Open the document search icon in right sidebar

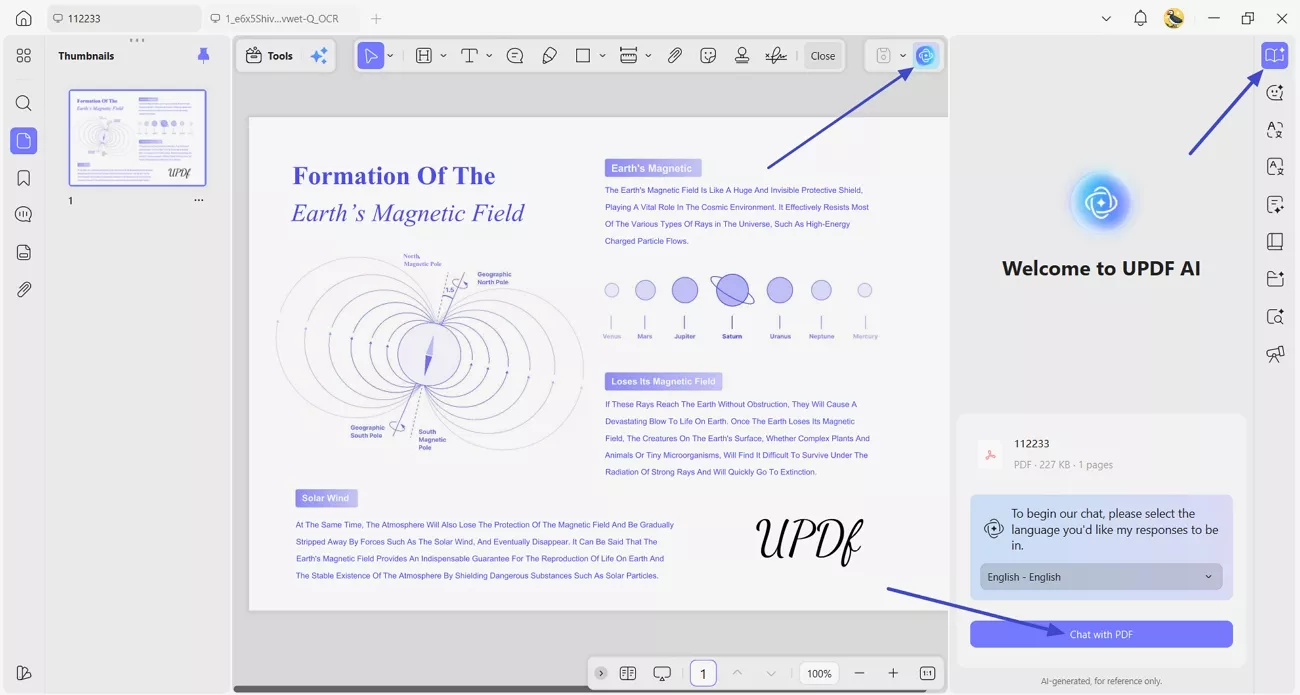1274,317
